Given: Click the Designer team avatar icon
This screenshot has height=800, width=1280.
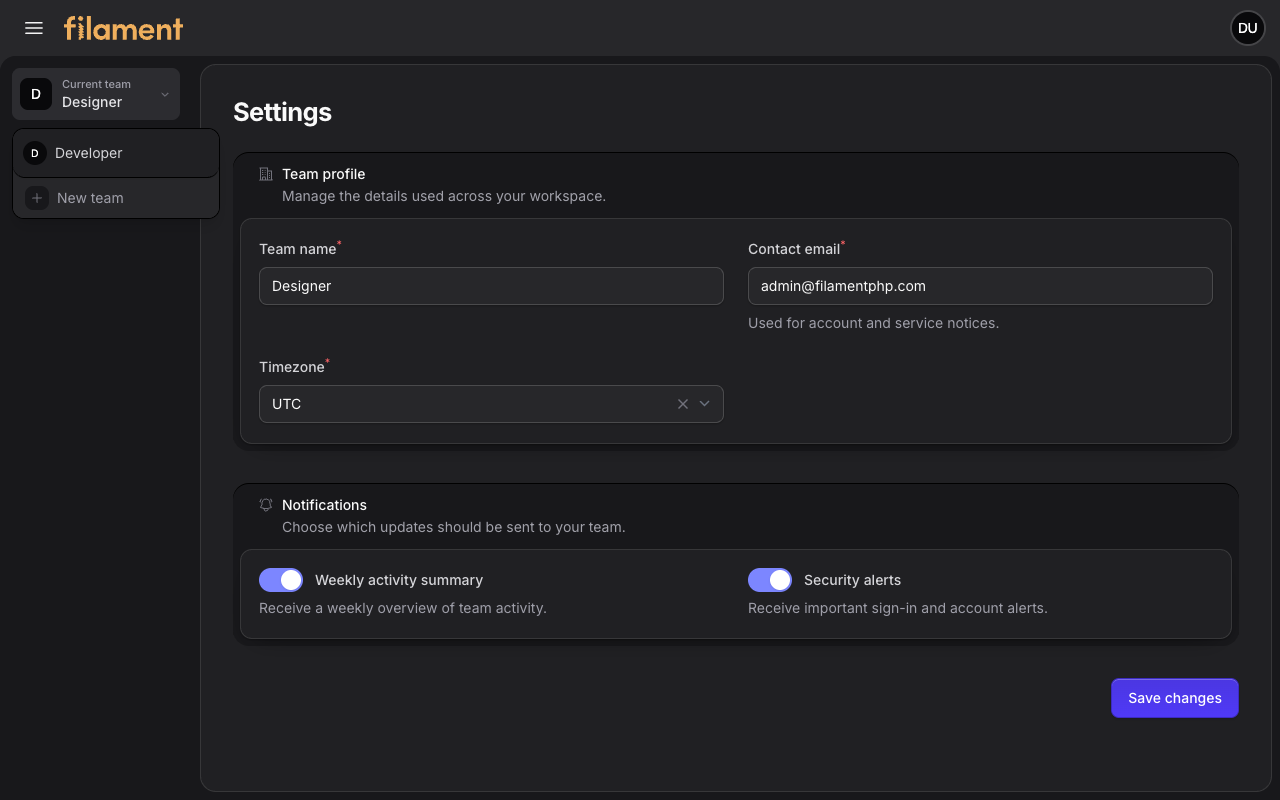Looking at the screenshot, I should (36, 94).
